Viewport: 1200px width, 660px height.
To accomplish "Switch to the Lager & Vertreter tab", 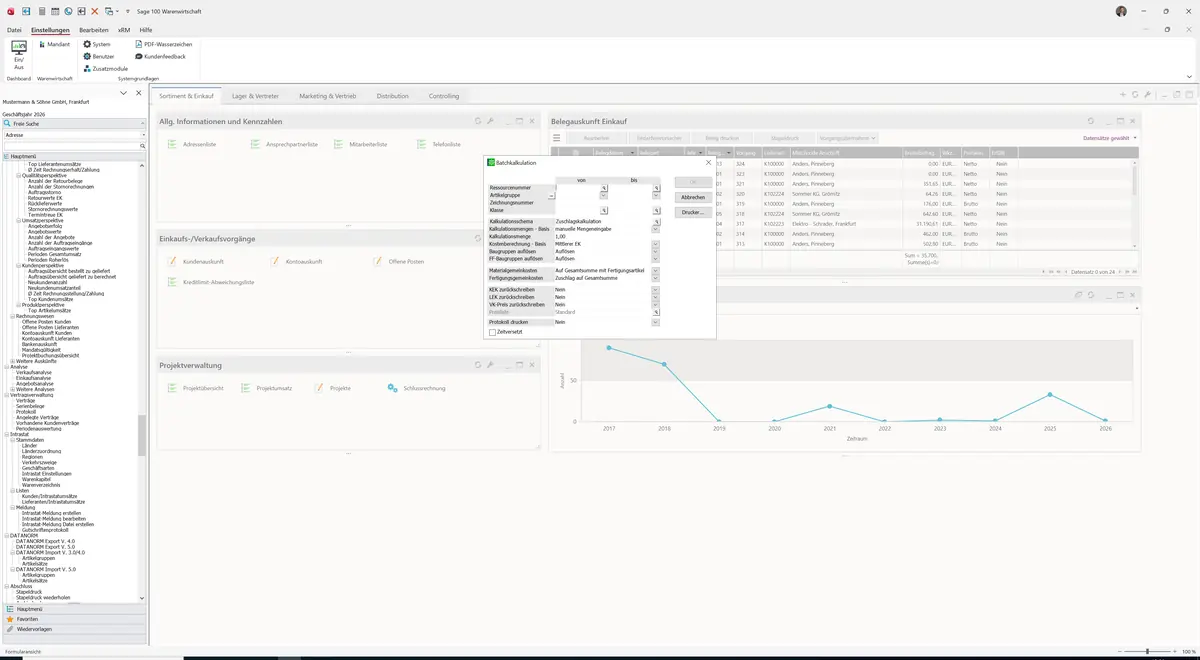I will click(256, 96).
